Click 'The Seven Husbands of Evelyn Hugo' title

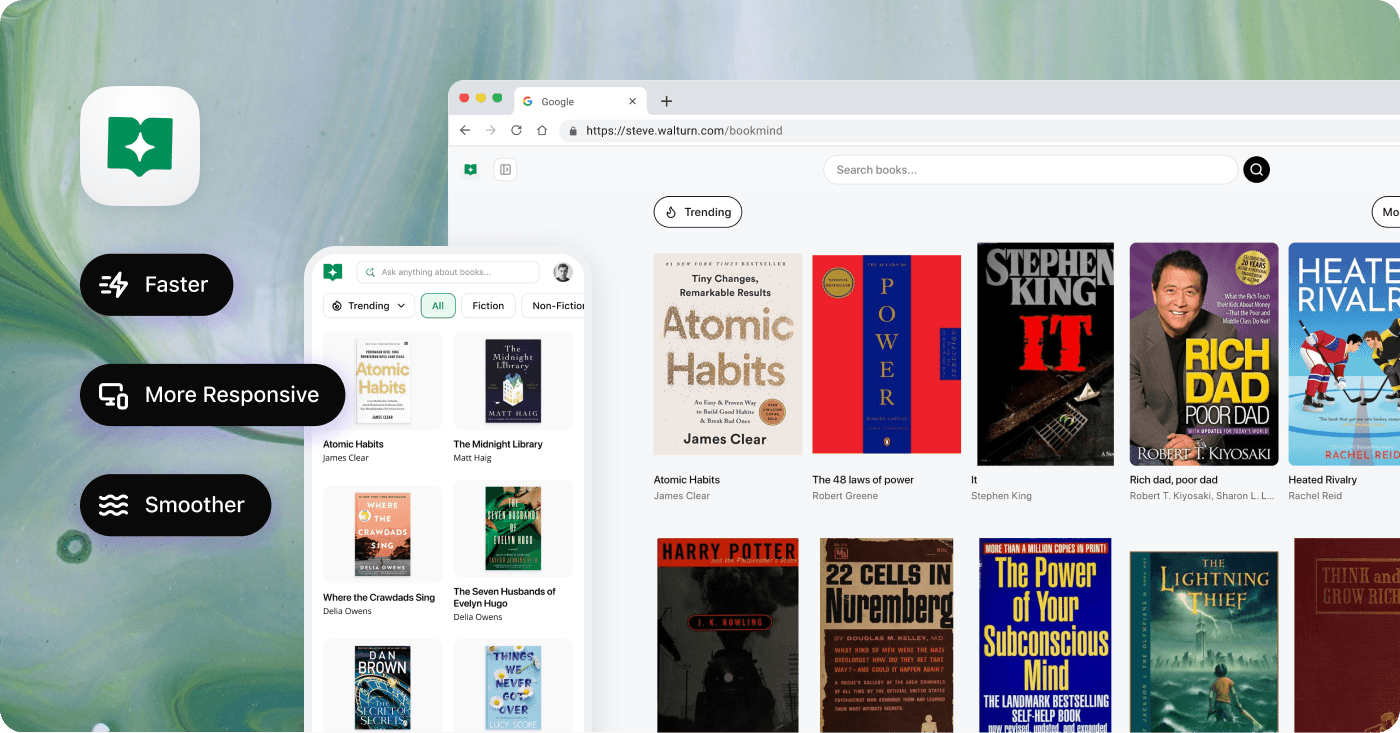coord(504,598)
